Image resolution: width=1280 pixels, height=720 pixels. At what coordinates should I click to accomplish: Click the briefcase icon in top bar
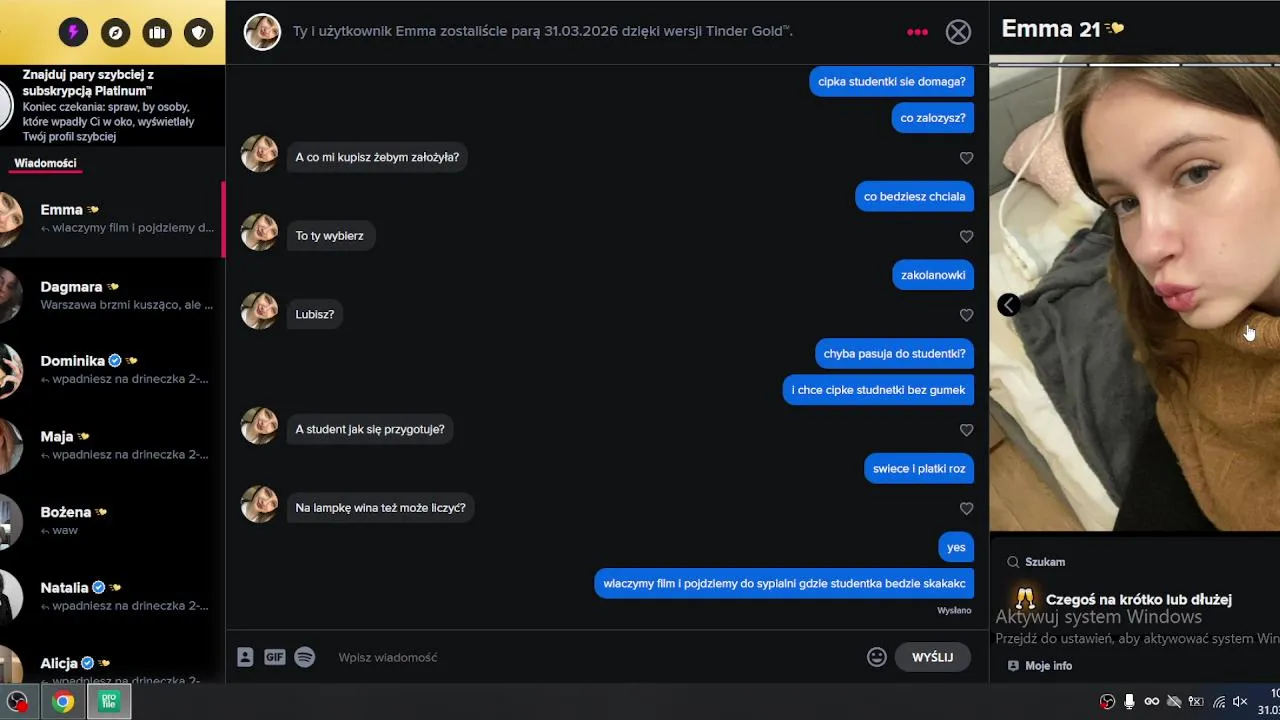pos(157,33)
